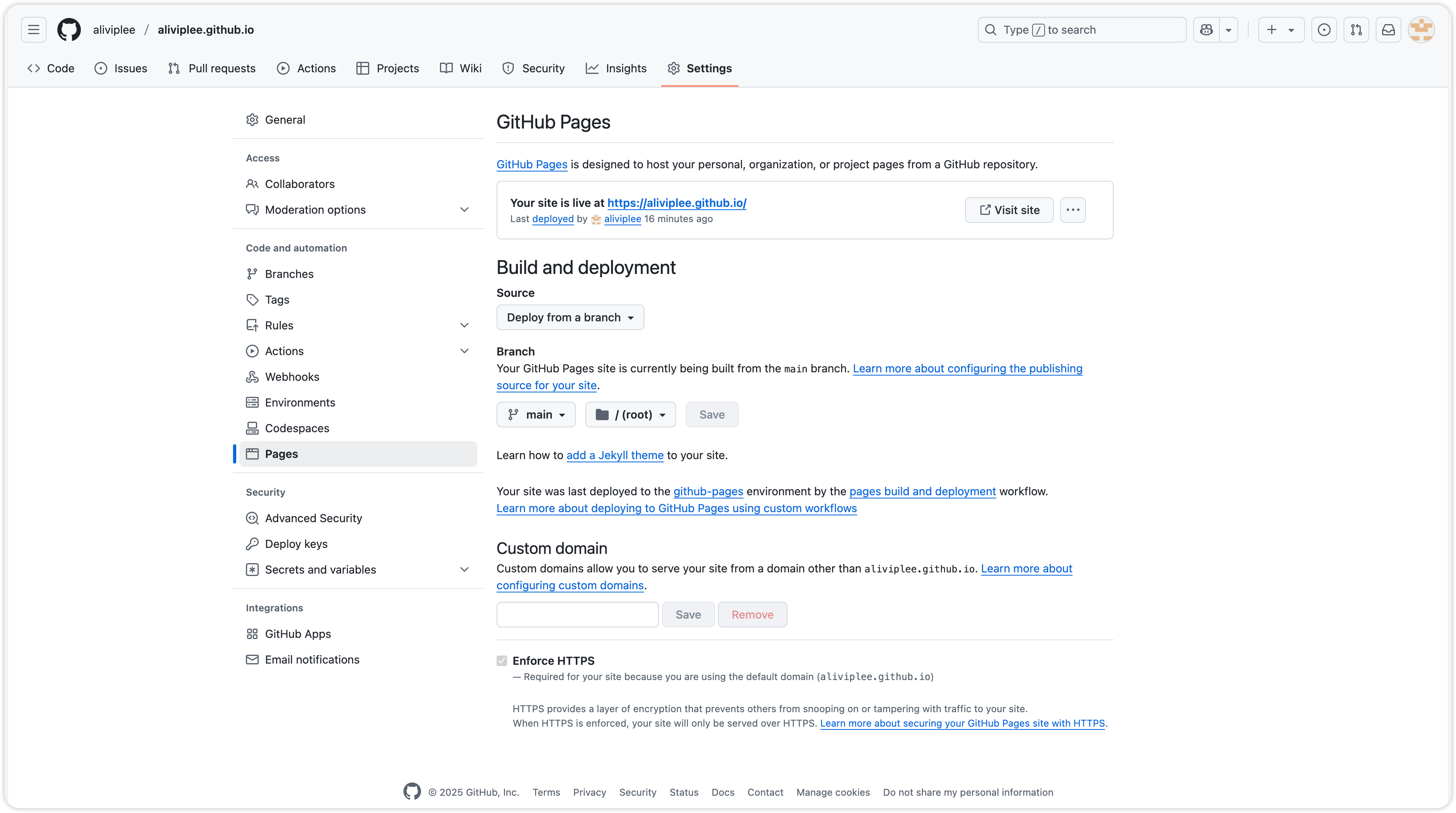Open the https://aliviplee.github.io/ link
The height and width of the screenshot is (813, 1456).
pyautogui.click(x=677, y=203)
